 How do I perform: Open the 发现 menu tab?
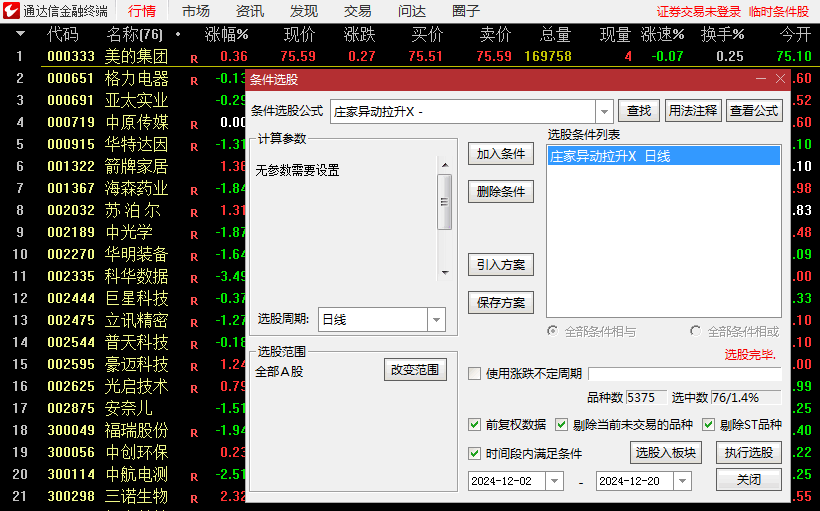point(304,11)
